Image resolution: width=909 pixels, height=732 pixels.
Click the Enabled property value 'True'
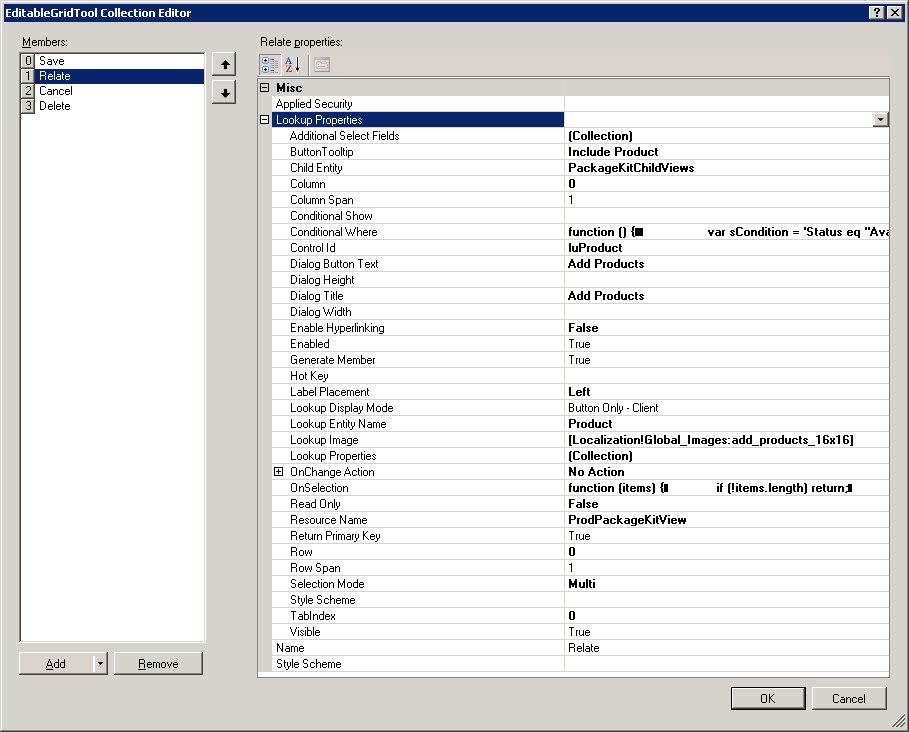579,344
